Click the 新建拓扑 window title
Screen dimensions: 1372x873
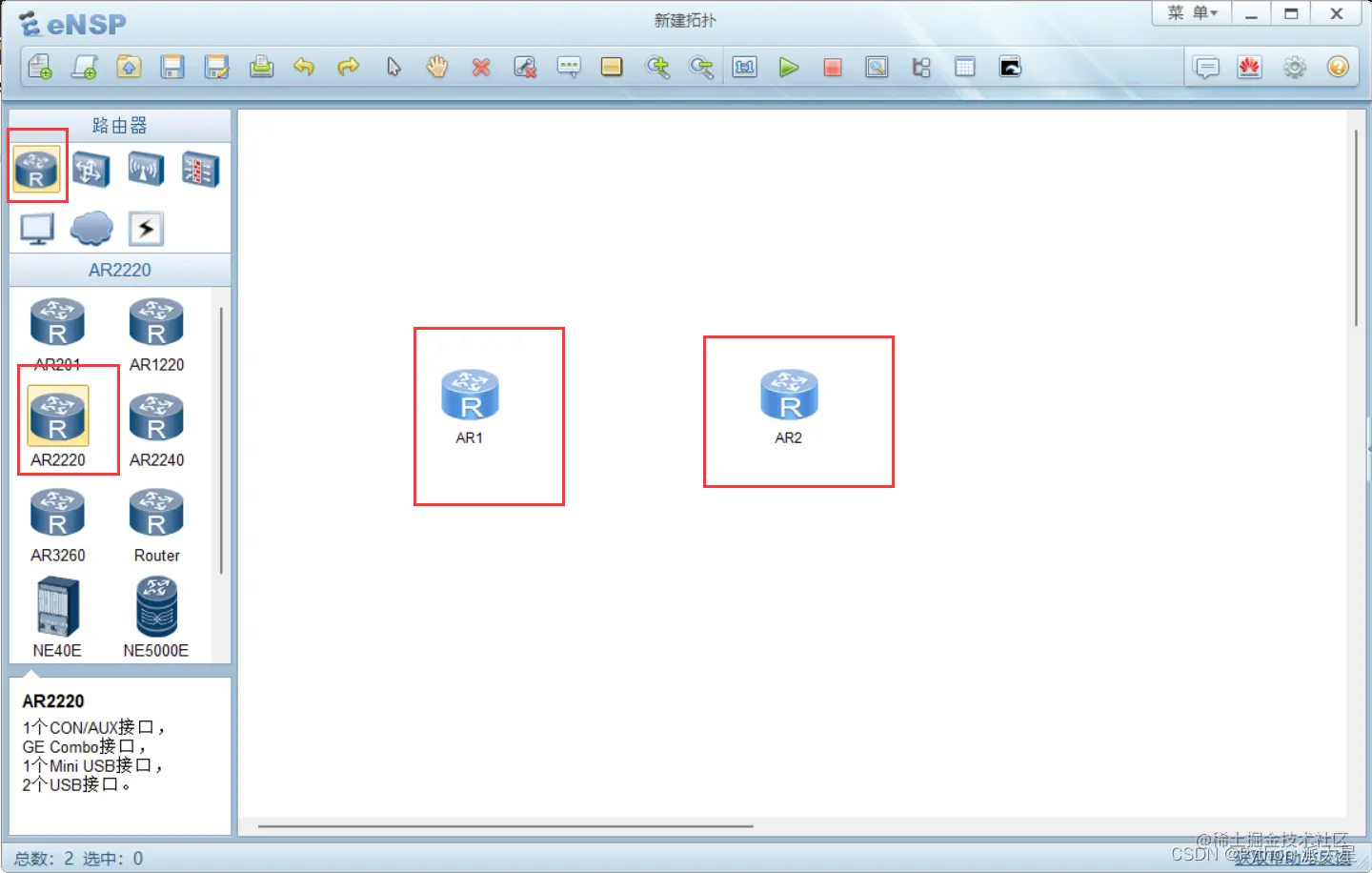(685, 20)
